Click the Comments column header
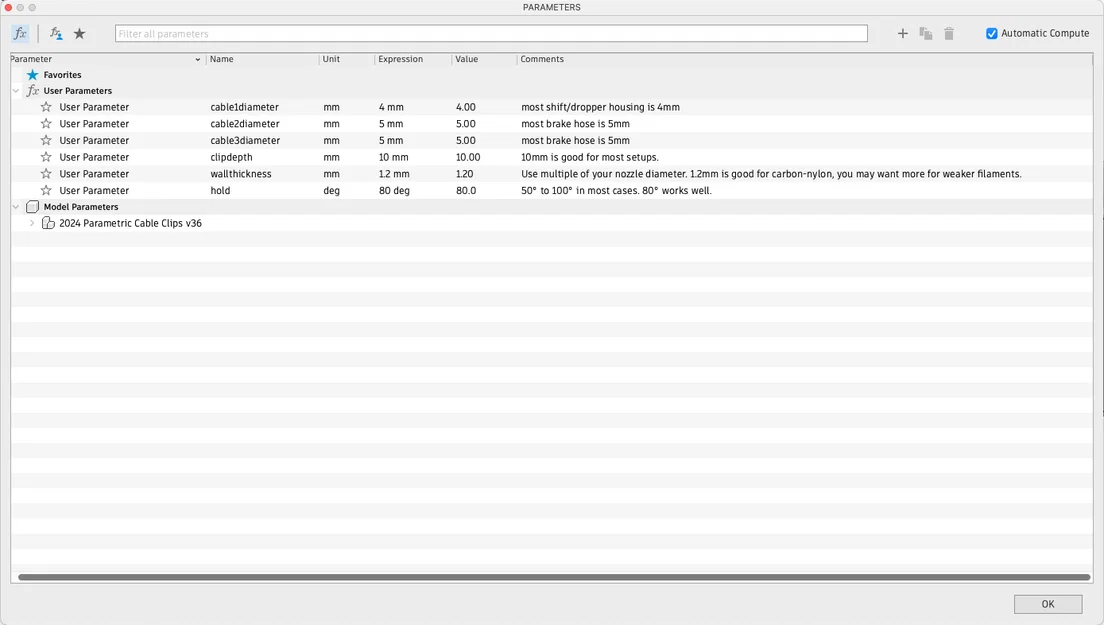Viewport: 1104px width, 625px height. tap(542, 59)
